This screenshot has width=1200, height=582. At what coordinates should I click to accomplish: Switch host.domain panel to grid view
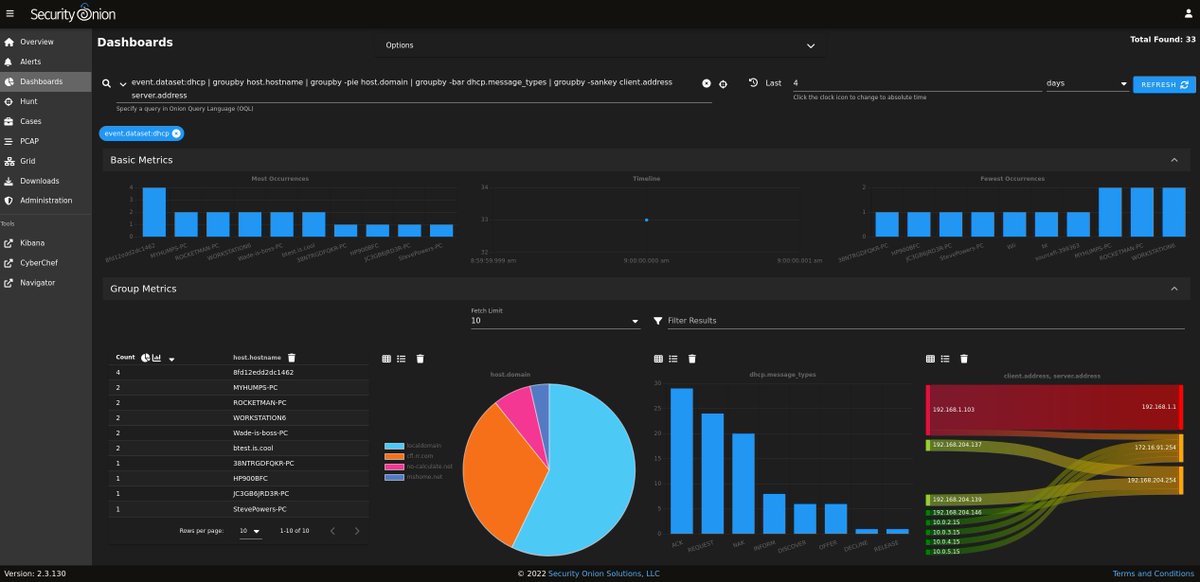click(x=385, y=358)
